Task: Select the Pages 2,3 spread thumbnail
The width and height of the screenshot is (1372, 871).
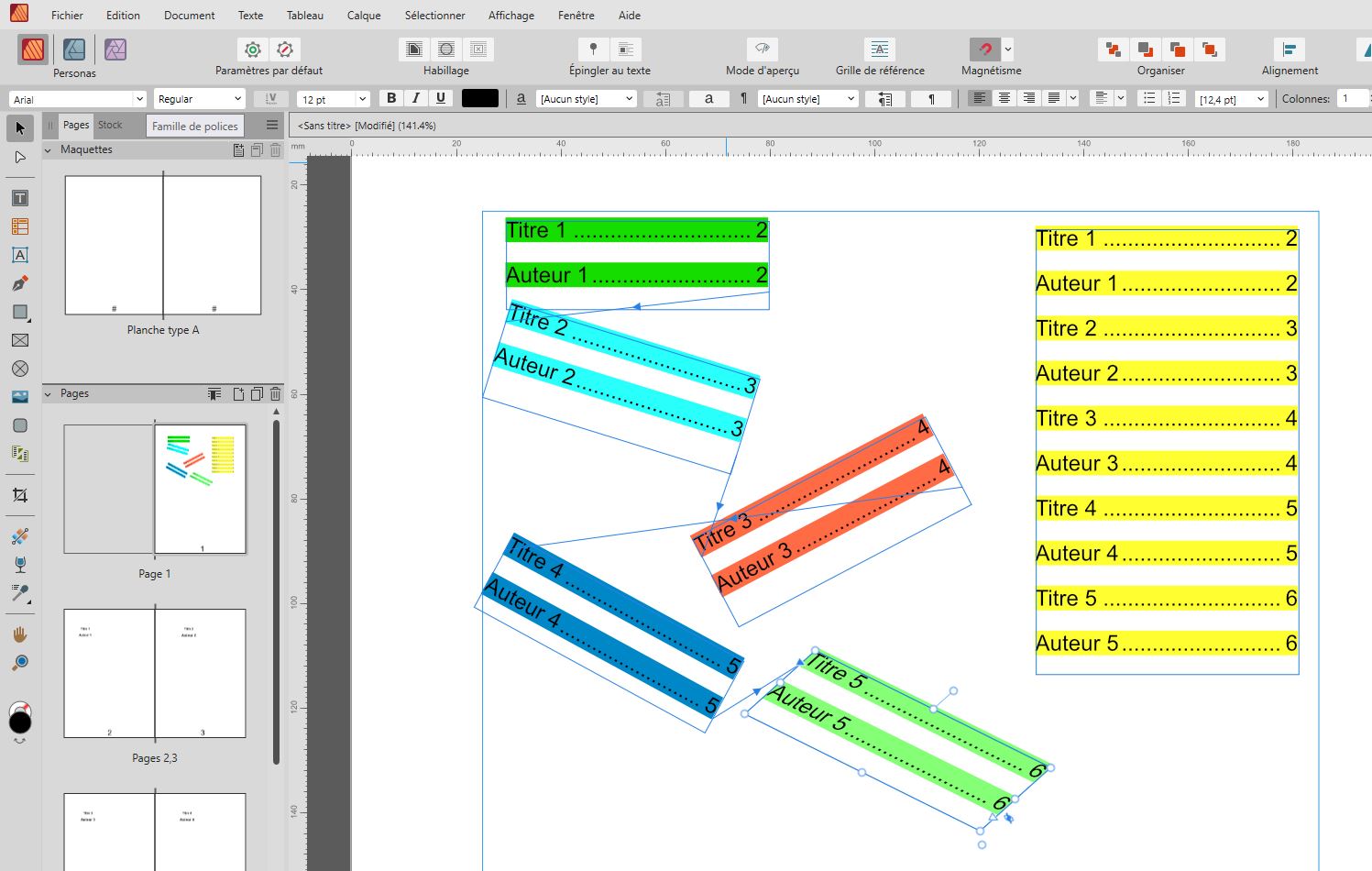Action: (155, 673)
